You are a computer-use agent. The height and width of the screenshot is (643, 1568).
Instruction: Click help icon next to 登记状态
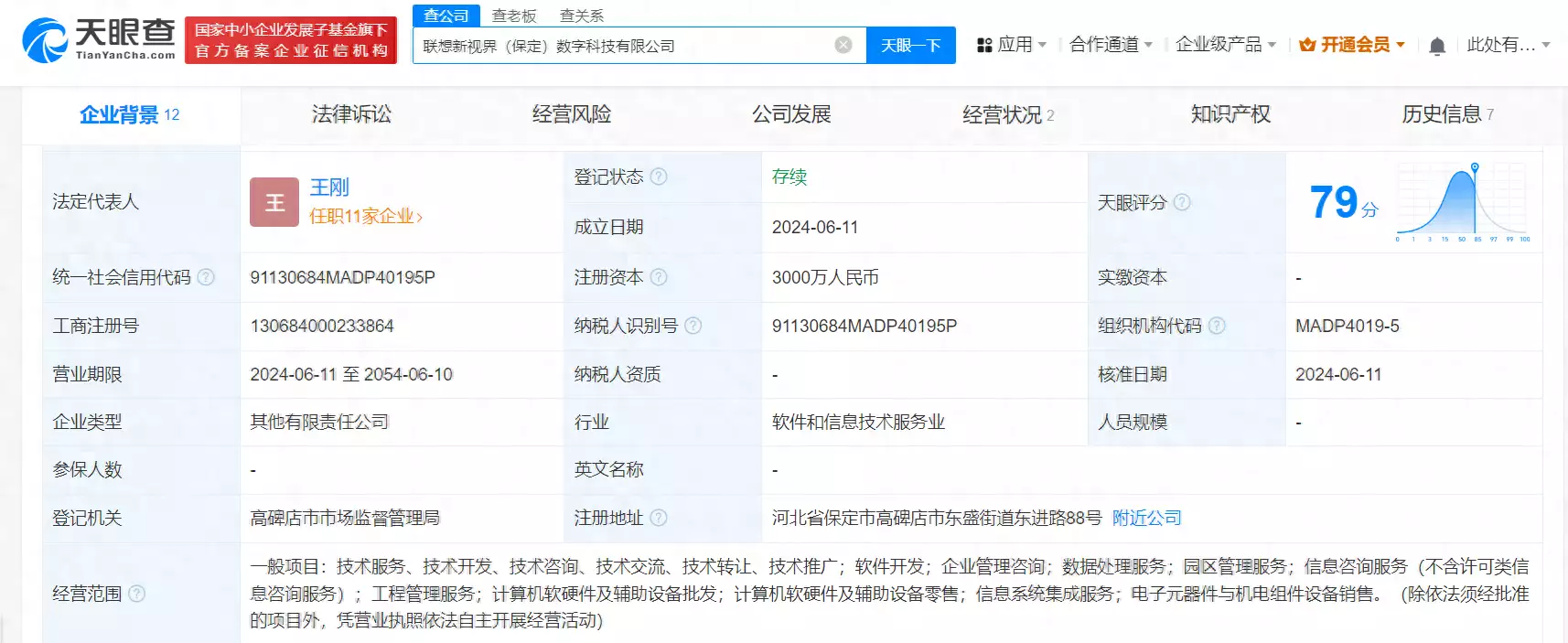tap(659, 177)
